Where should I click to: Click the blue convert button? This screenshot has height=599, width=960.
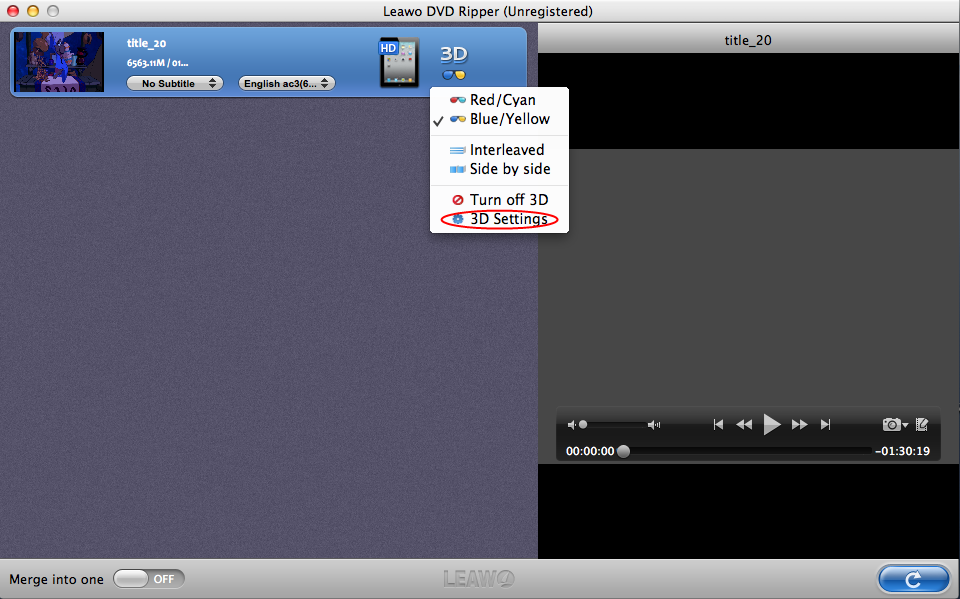click(x=913, y=579)
